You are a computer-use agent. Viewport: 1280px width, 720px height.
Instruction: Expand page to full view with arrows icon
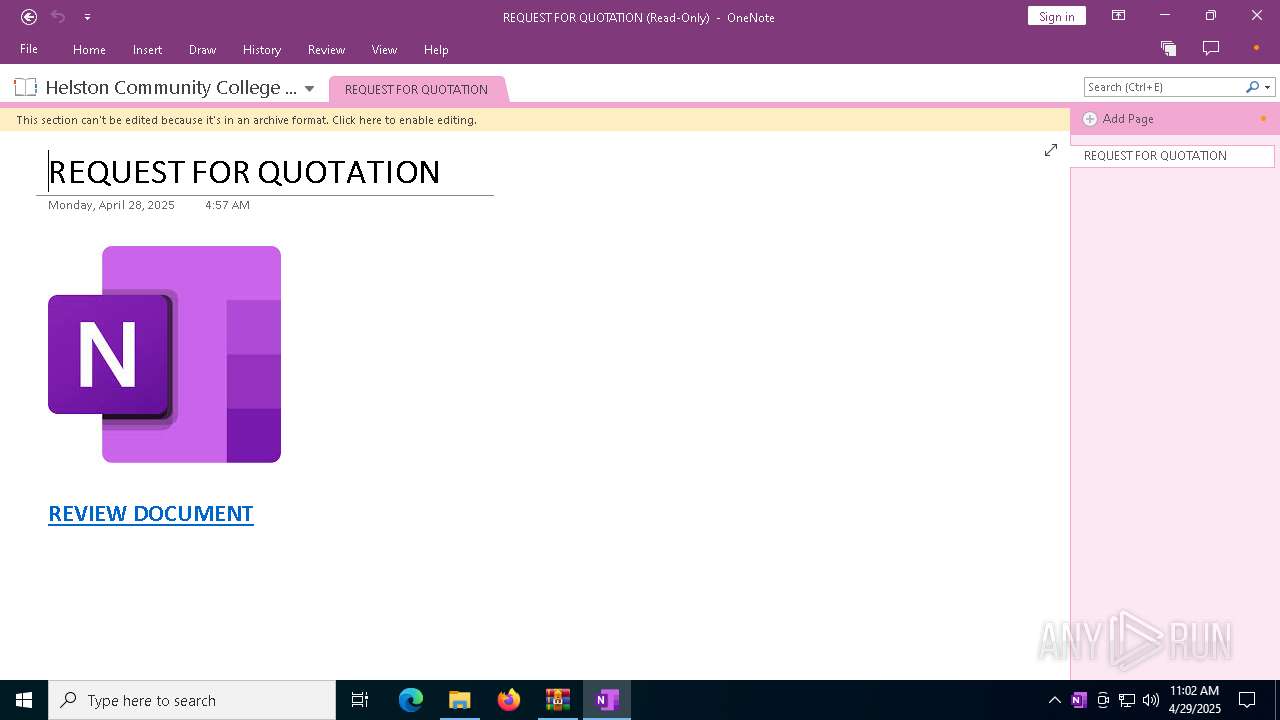coord(1051,150)
